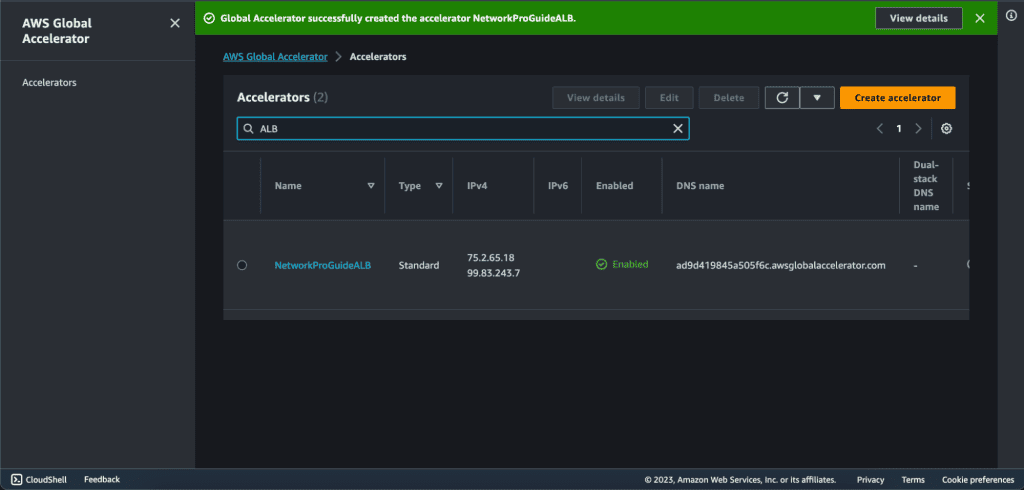Click the IPv4 address 75.2.65.18
This screenshot has width=1024, height=490.
(490, 257)
